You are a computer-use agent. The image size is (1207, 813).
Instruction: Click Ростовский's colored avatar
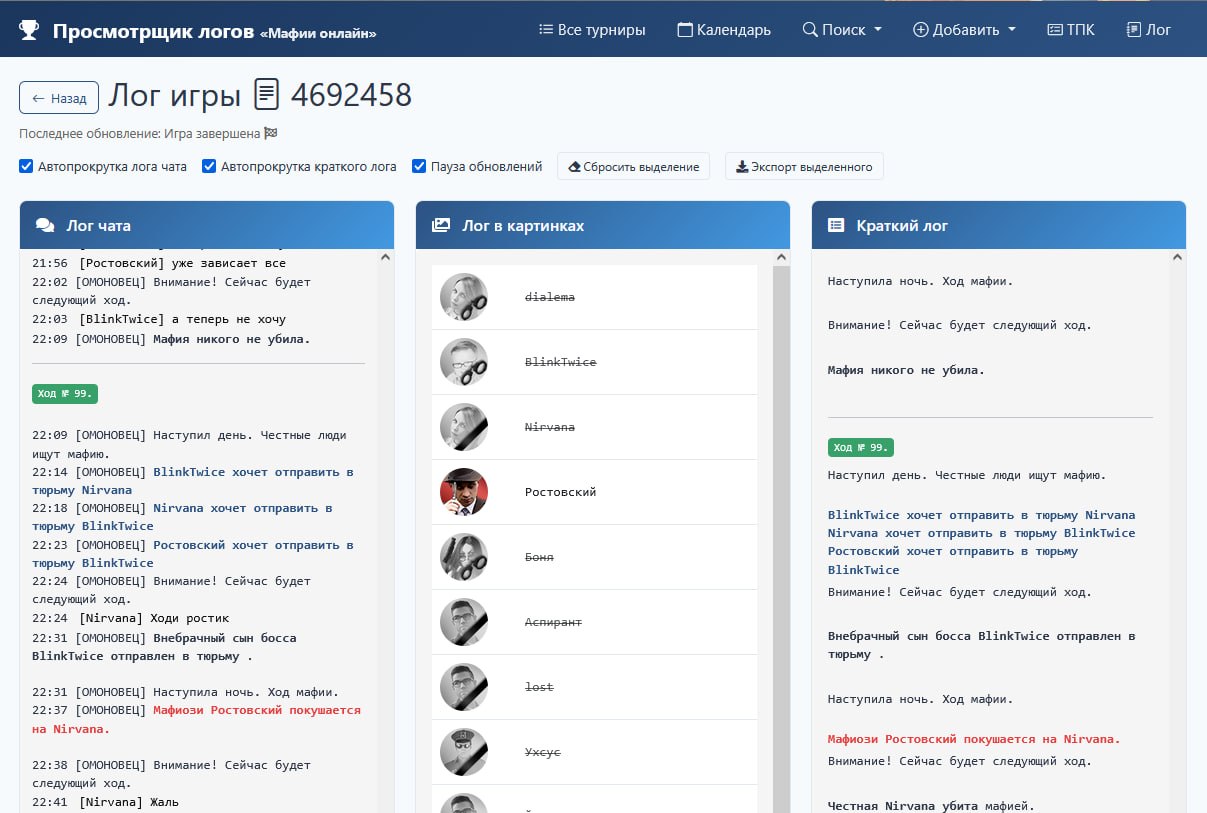(x=464, y=492)
